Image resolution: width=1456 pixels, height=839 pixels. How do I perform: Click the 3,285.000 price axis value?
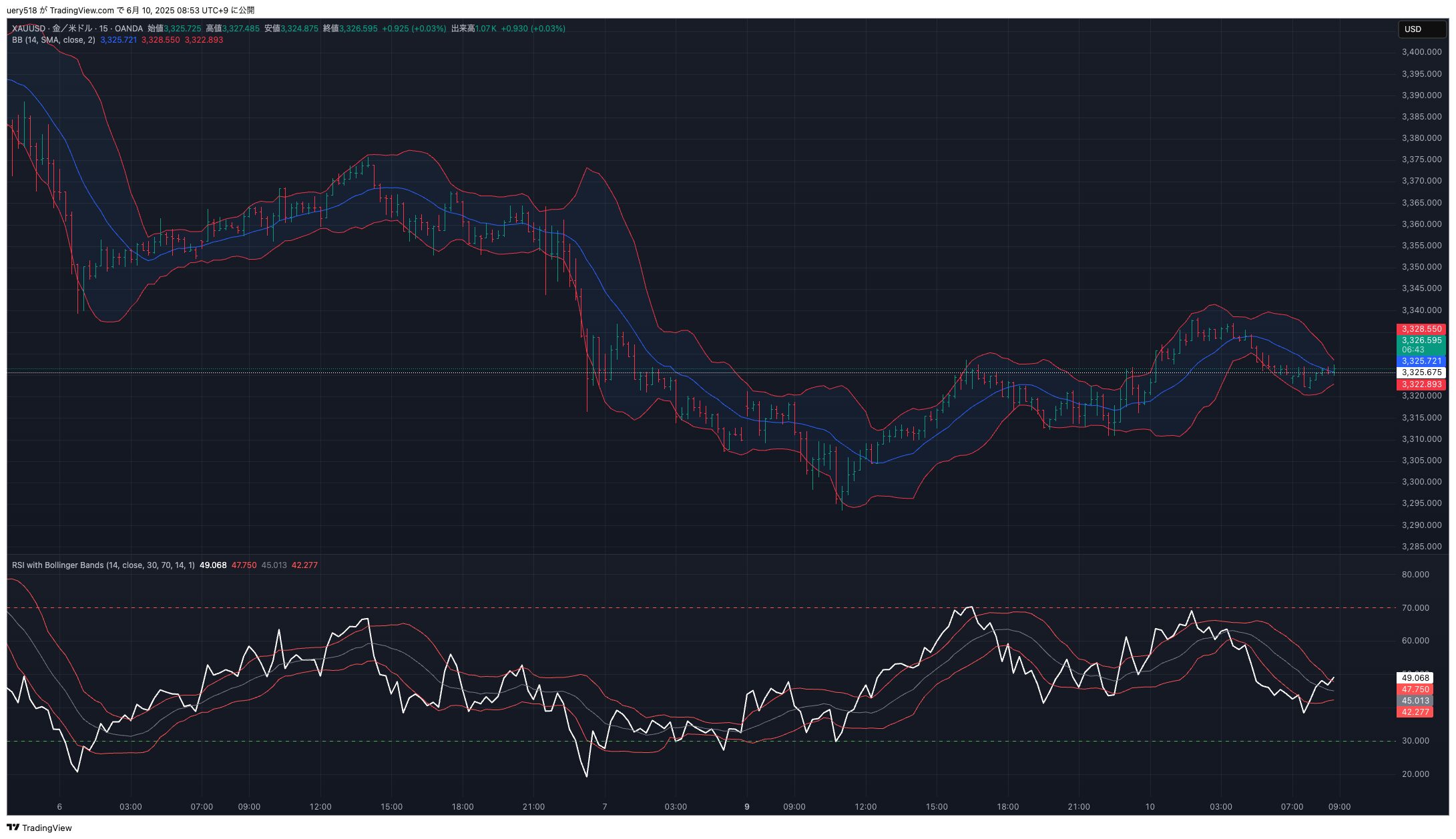tap(1421, 547)
